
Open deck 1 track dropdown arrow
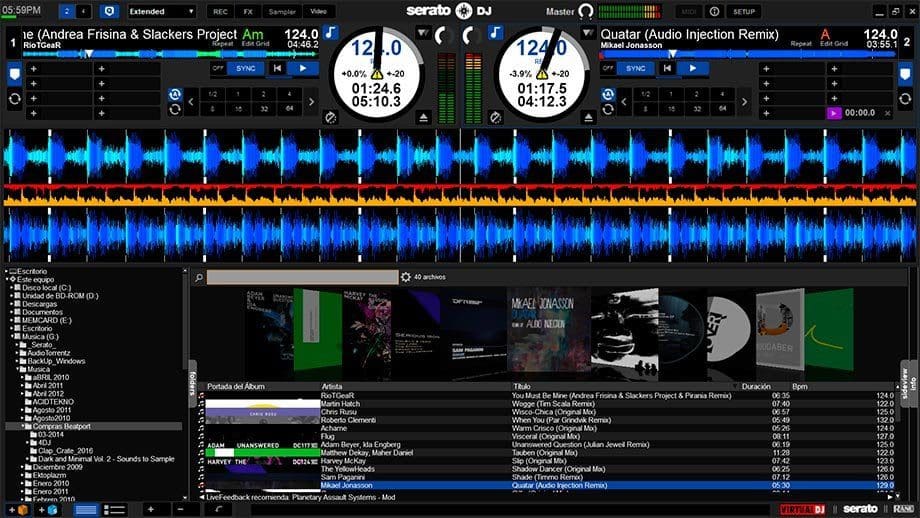pyautogui.click(x=422, y=33)
